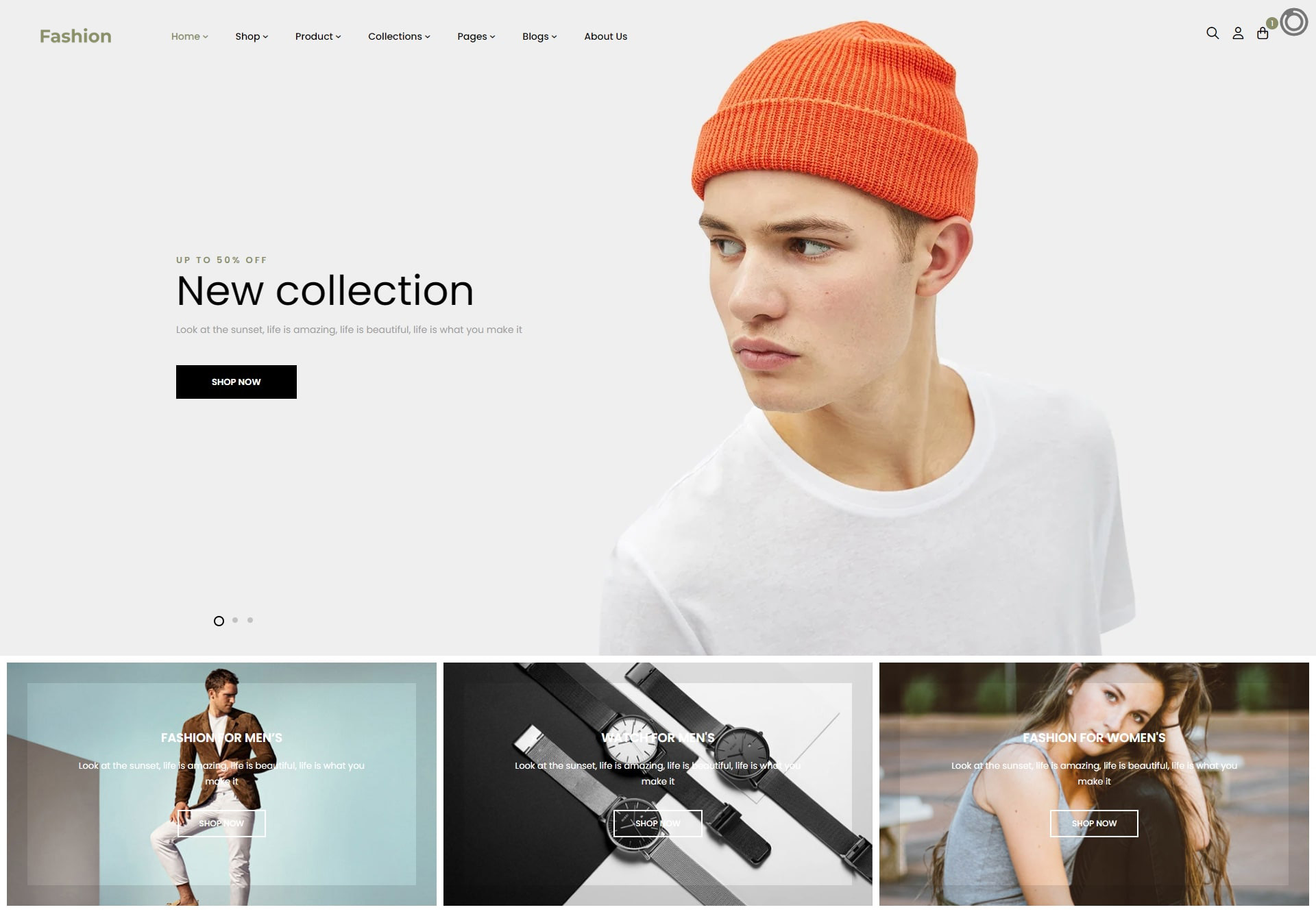Image resolution: width=1316 pixels, height=914 pixels.
Task: Click the Watches For Men's section thumbnail
Action: (657, 783)
